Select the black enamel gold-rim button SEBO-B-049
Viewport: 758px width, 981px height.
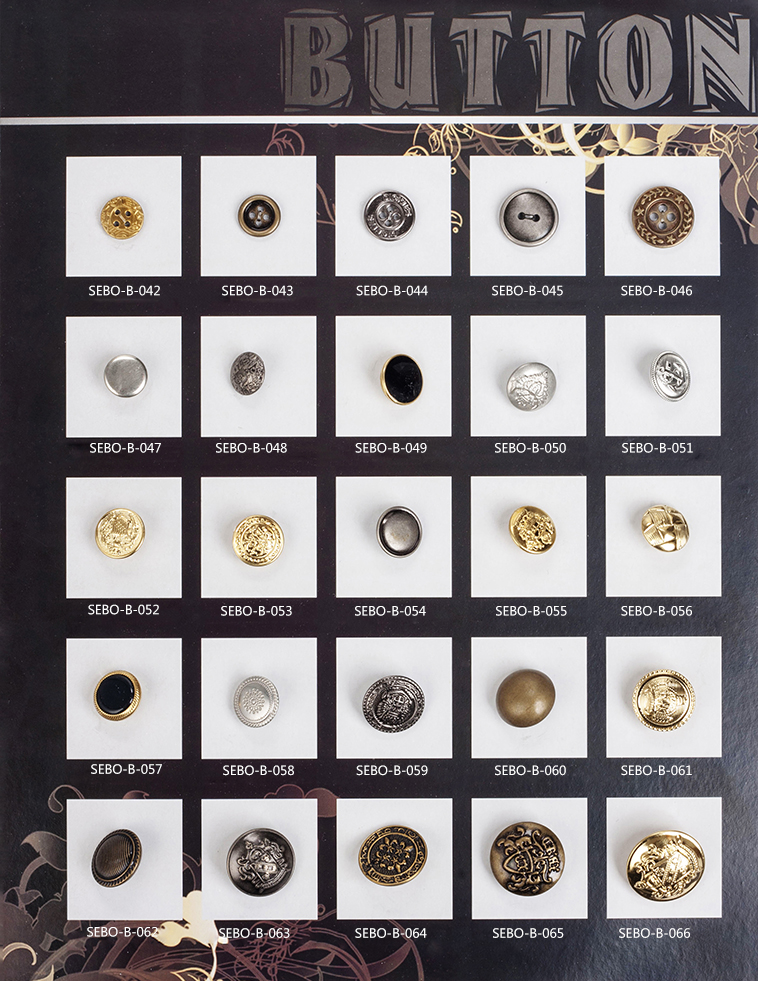pyautogui.click(x=402, y=379)
